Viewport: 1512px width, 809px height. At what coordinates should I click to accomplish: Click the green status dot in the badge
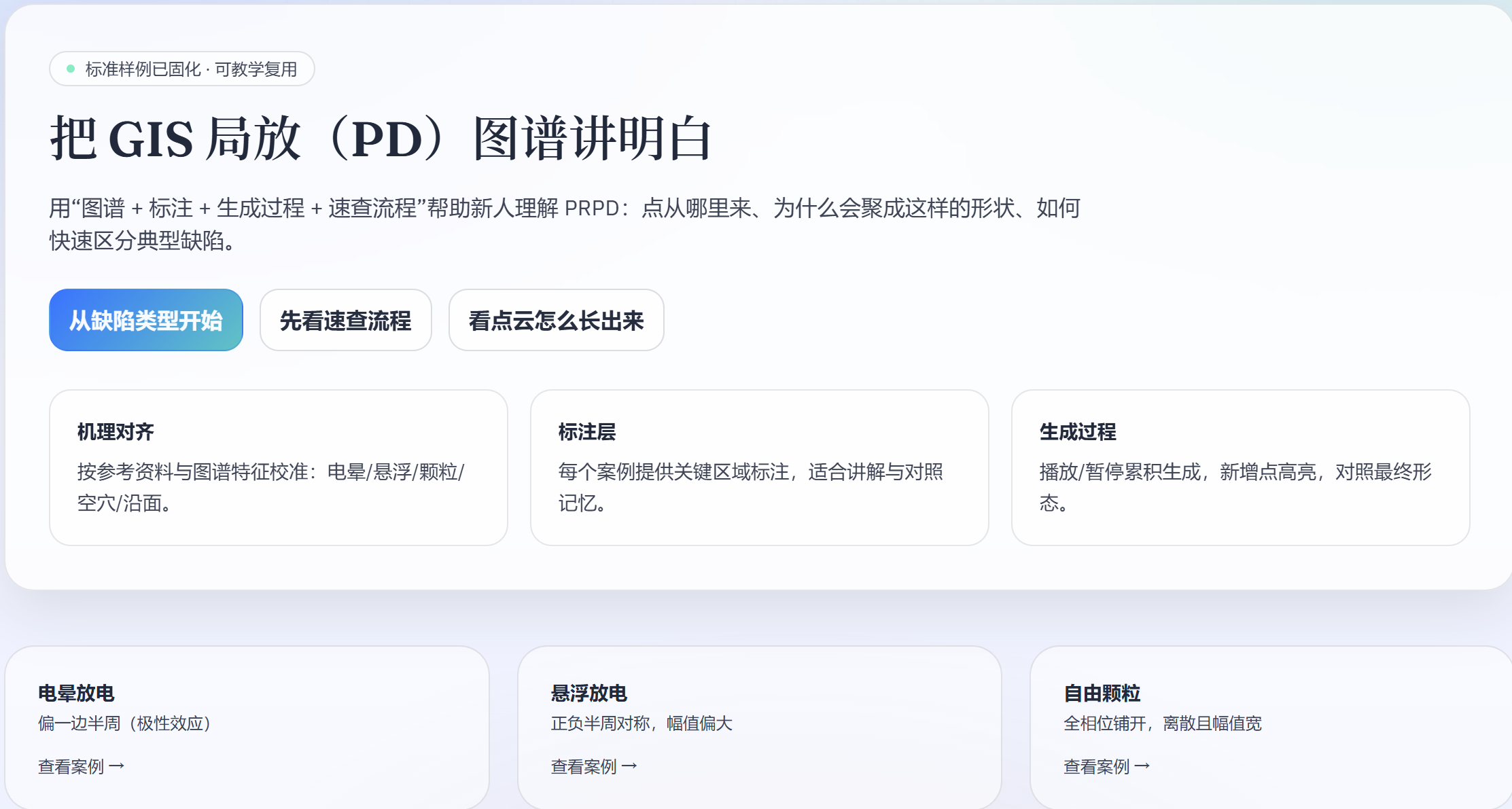coord(71,68)
